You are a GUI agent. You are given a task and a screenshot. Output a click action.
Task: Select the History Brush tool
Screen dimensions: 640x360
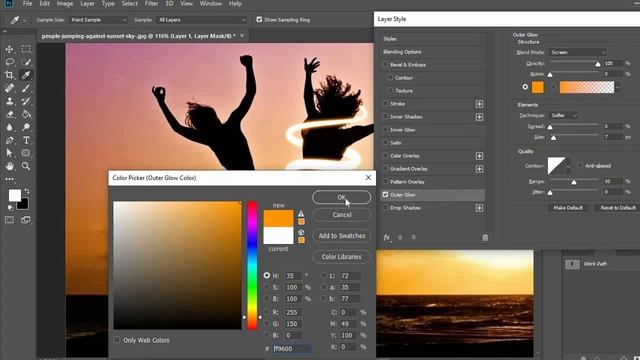pos(26,101)
